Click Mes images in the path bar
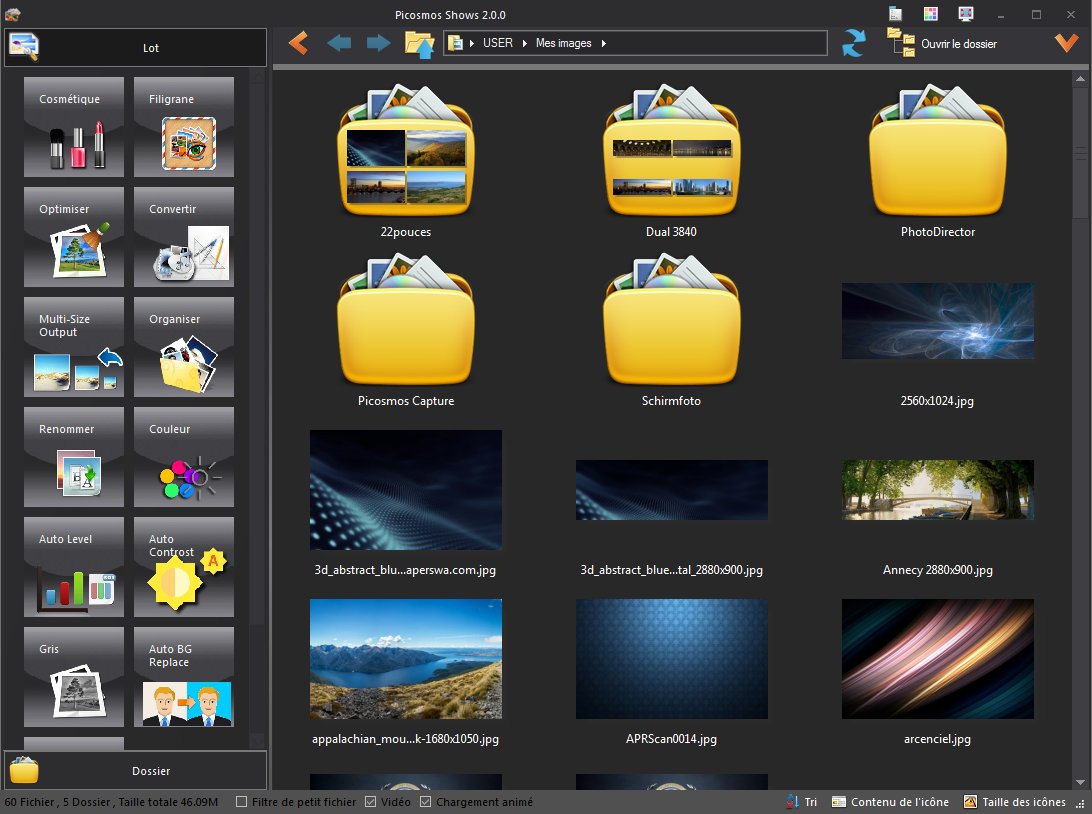1092x814 pixels. click(x=563, y=43)
